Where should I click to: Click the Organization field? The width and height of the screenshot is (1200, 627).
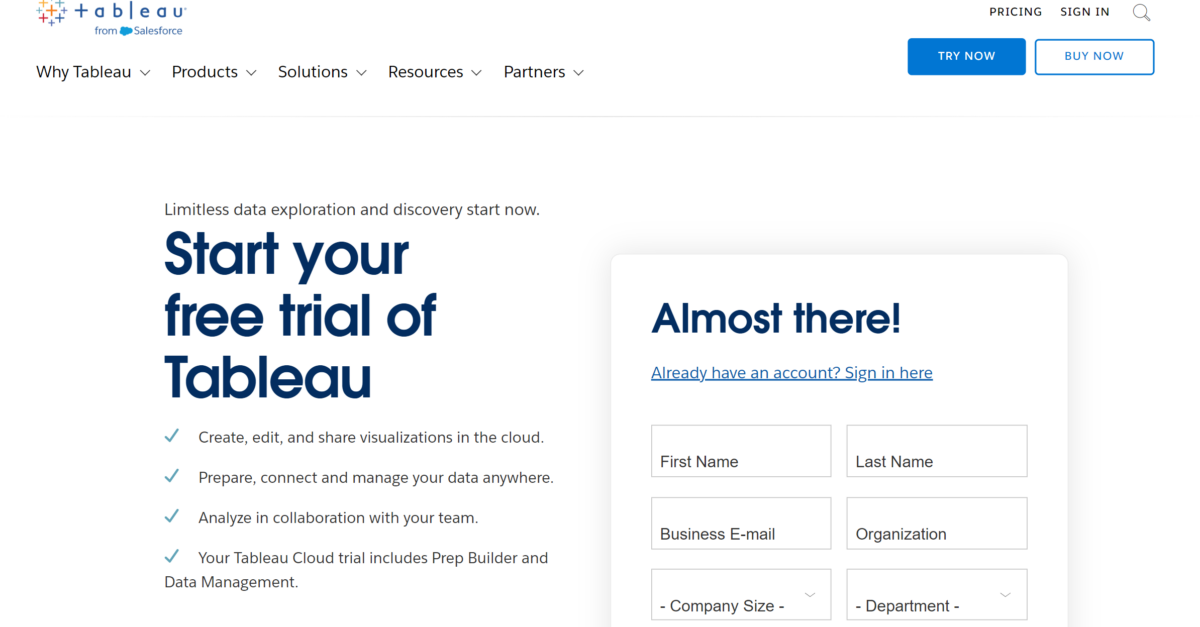coord(936,523)
